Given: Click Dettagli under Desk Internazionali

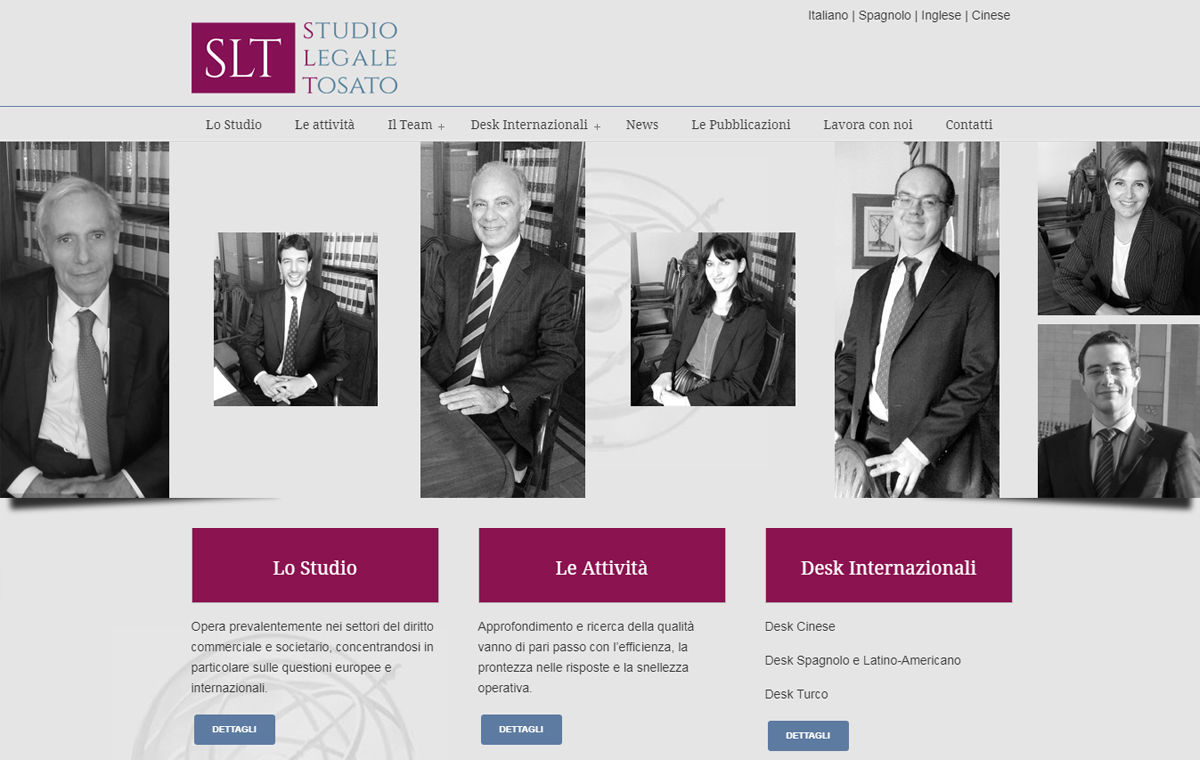Looking at the screenshot, I should (x=808, y=736).
